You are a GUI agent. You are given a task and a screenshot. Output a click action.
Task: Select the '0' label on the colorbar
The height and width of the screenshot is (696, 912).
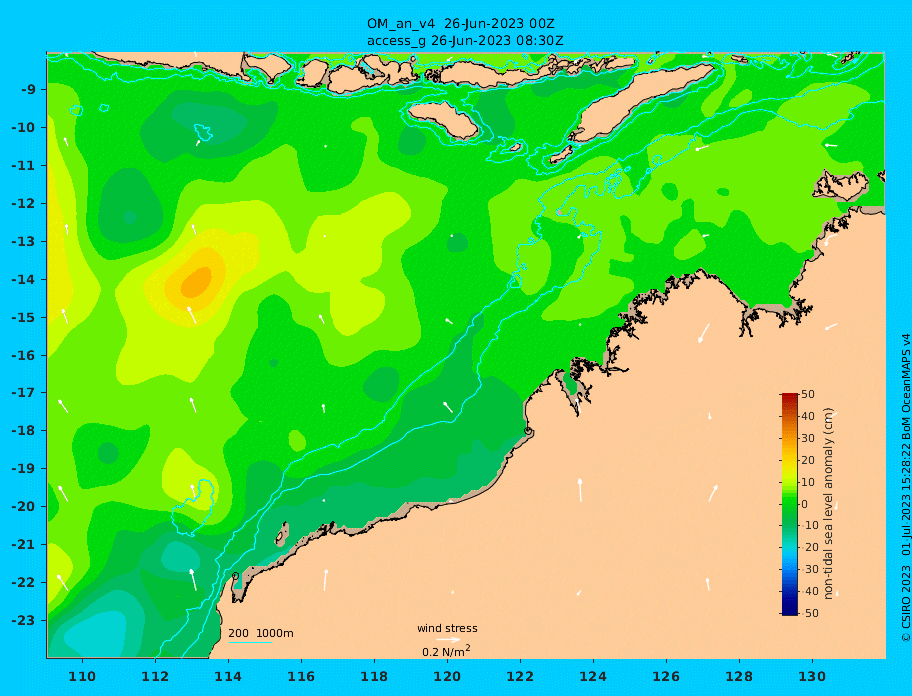point(805,504)
